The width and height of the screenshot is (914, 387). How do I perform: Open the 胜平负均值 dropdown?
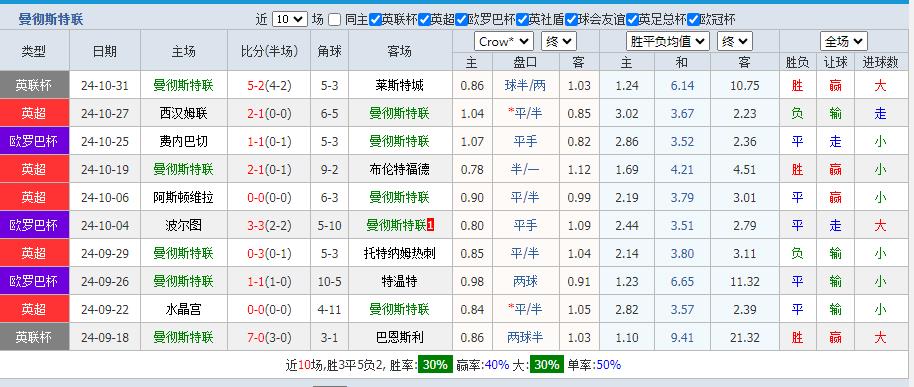(x=668, y=41)
